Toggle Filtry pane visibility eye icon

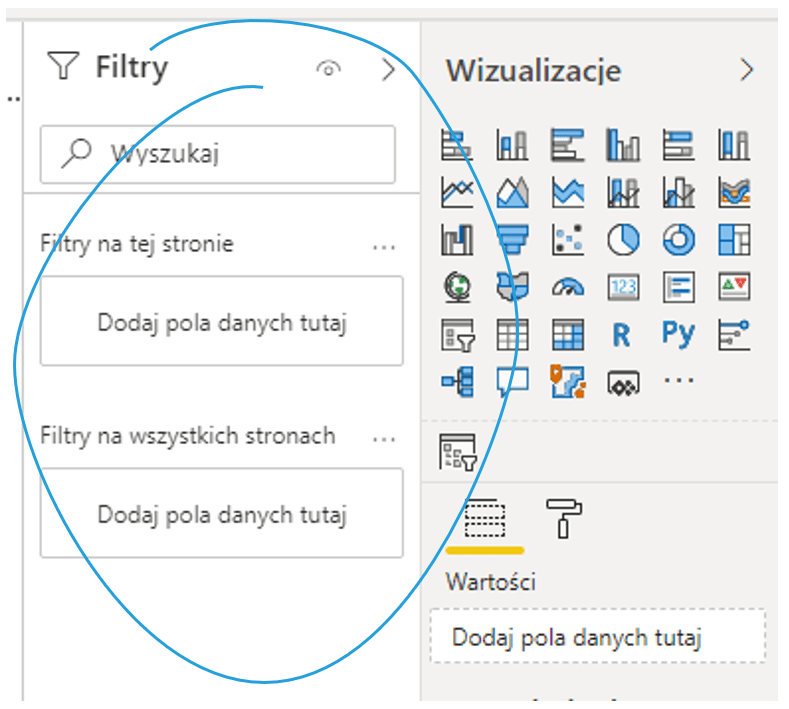pyautogui.click(x=328, y=69)
